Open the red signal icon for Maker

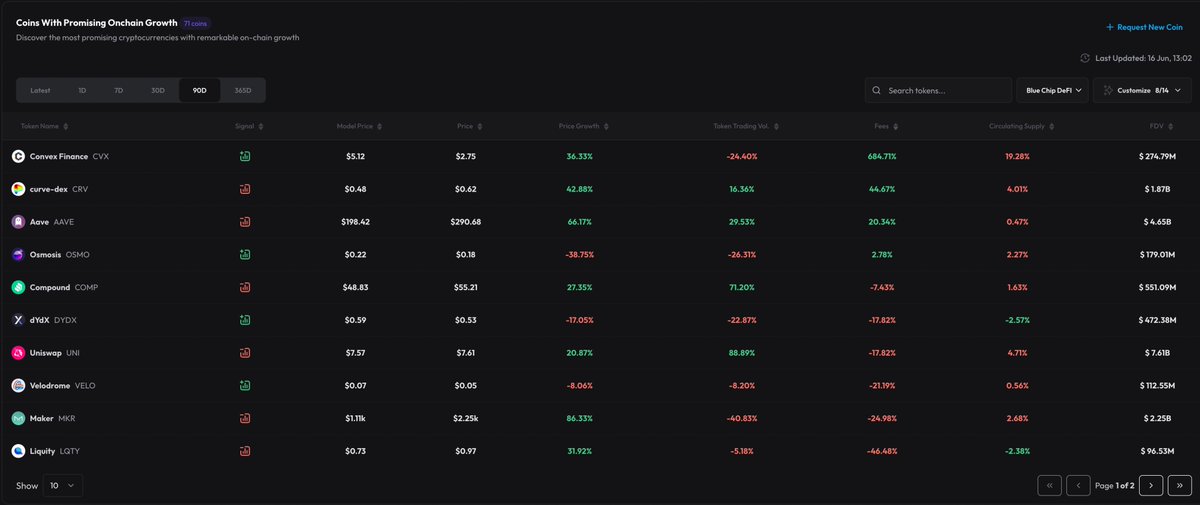pos(245,418)
